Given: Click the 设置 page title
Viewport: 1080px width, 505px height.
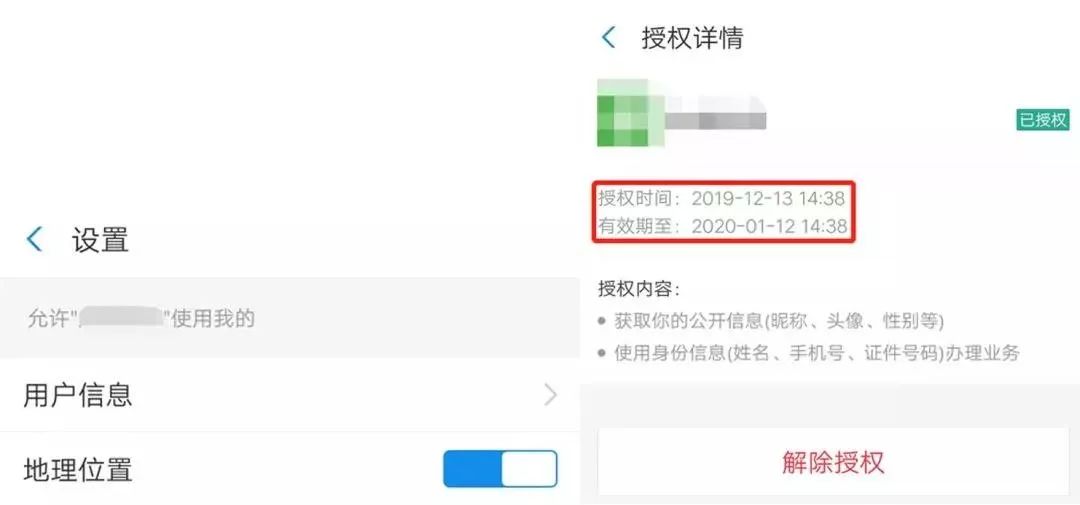Looking at the screenshot, I should click(x=100, y=240).
